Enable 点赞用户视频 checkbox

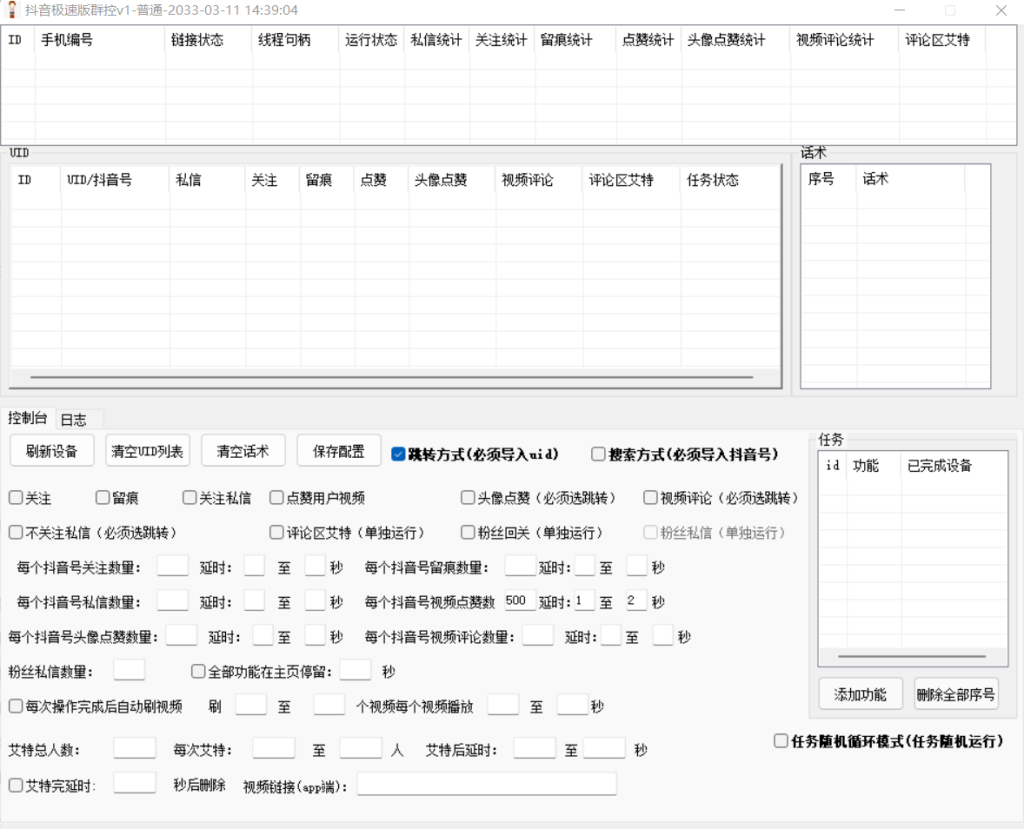pyautogui.click(x=277, y=498)
